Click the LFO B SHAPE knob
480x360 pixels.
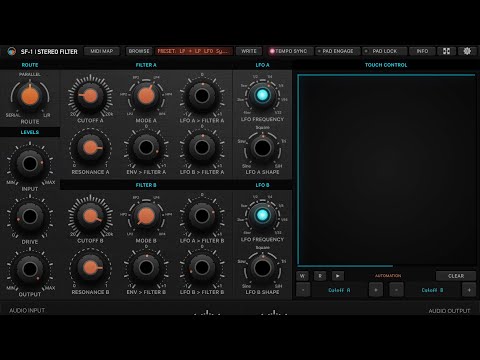[x=262, y=268]
